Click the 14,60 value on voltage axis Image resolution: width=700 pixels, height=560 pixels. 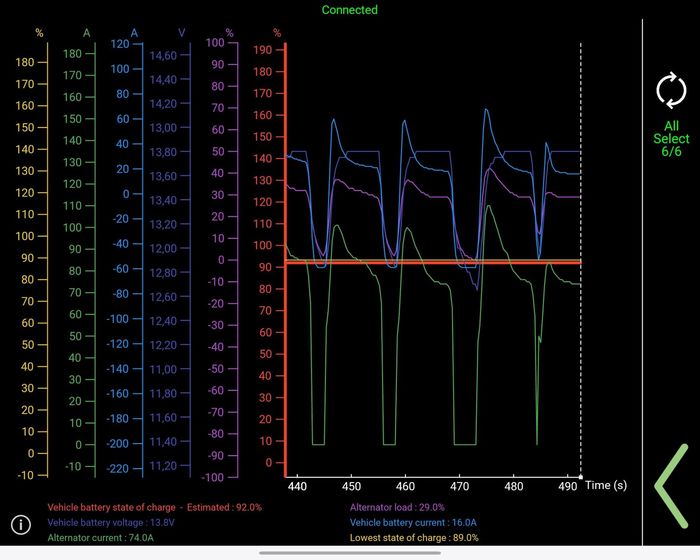[x=163, y=56]
